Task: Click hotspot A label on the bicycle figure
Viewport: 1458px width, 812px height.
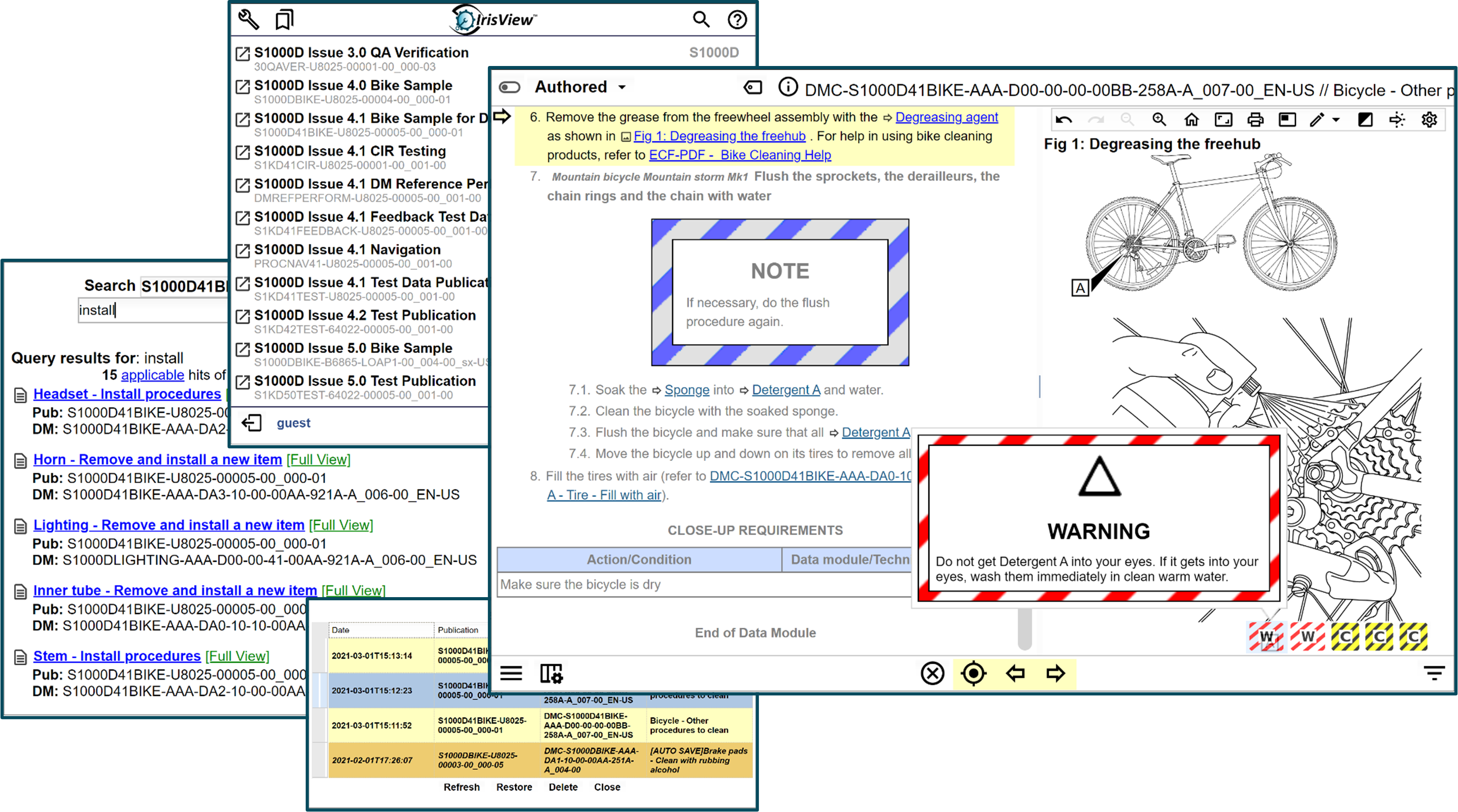Action: [1080, 288]
